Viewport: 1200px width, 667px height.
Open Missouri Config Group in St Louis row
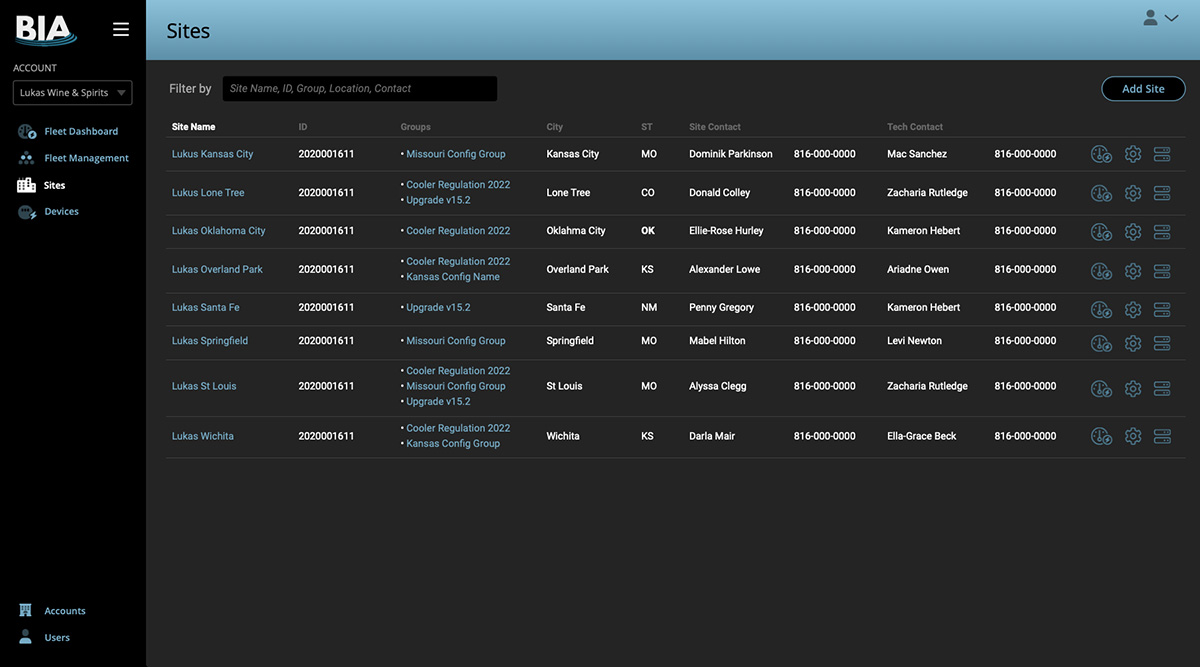coord(456,386)
